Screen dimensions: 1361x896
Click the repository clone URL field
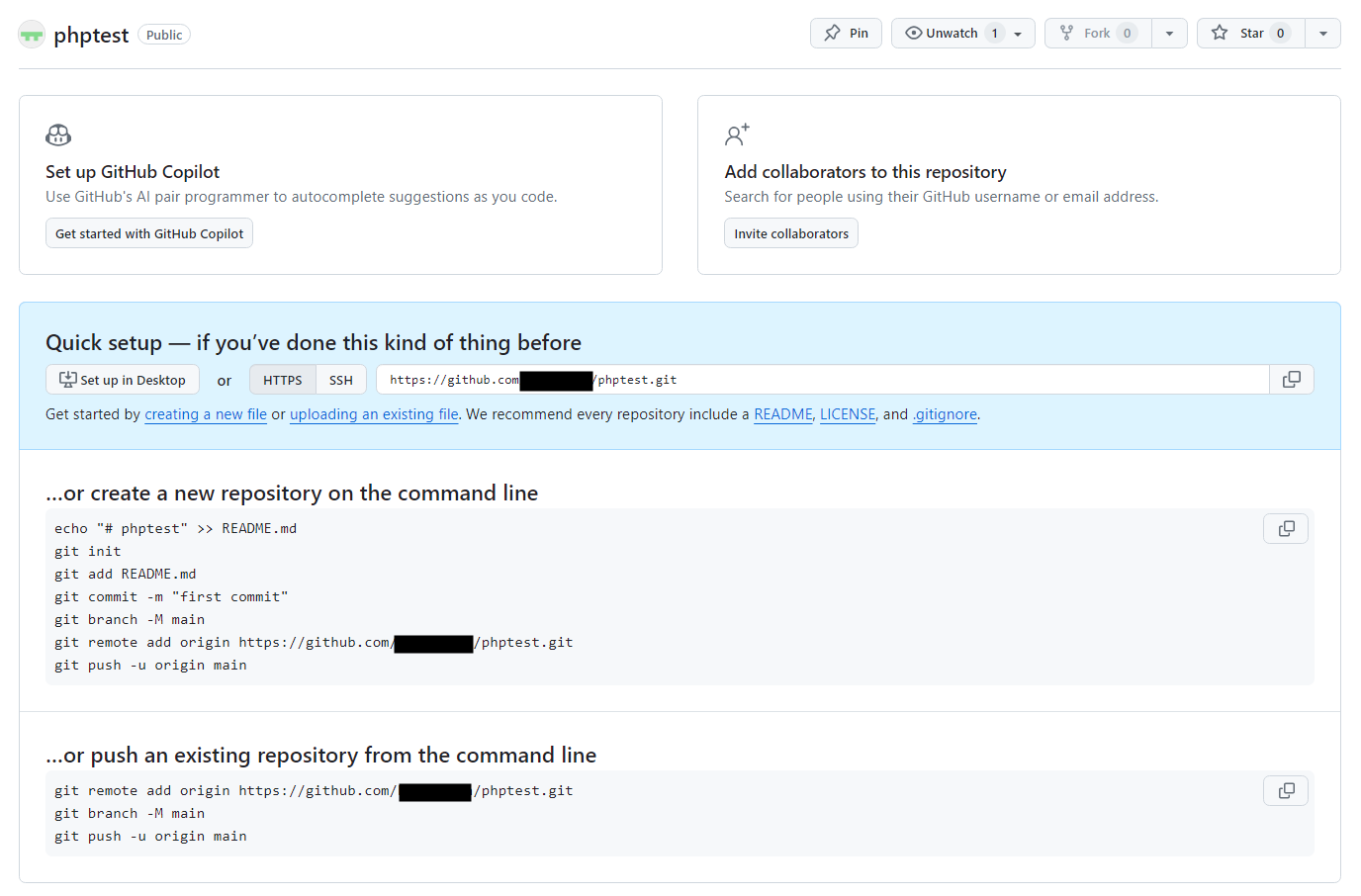pos(822,380)
